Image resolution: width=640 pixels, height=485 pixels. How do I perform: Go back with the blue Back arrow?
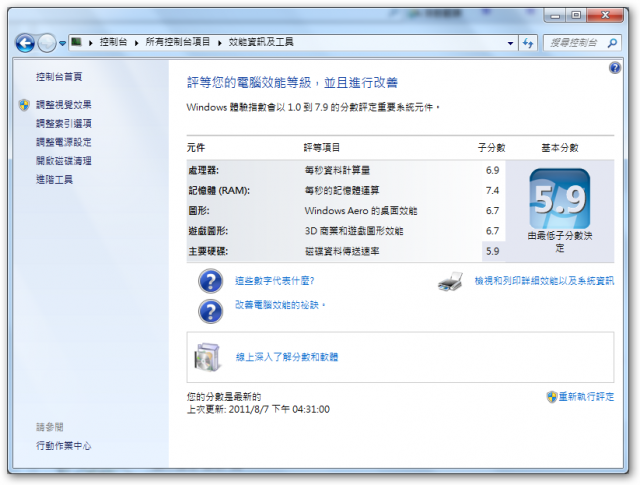point(25,43)
